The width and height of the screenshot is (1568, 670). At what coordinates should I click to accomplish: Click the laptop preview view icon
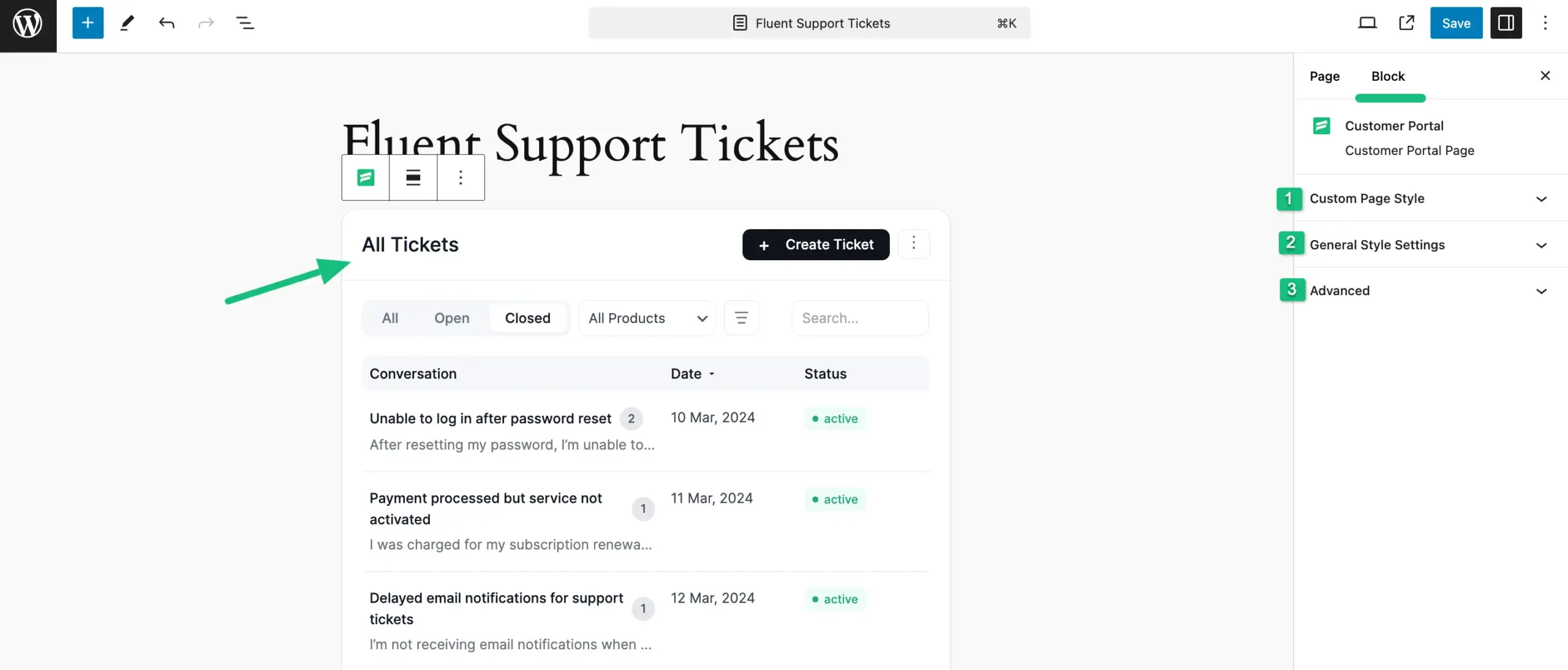point(1367,23)
